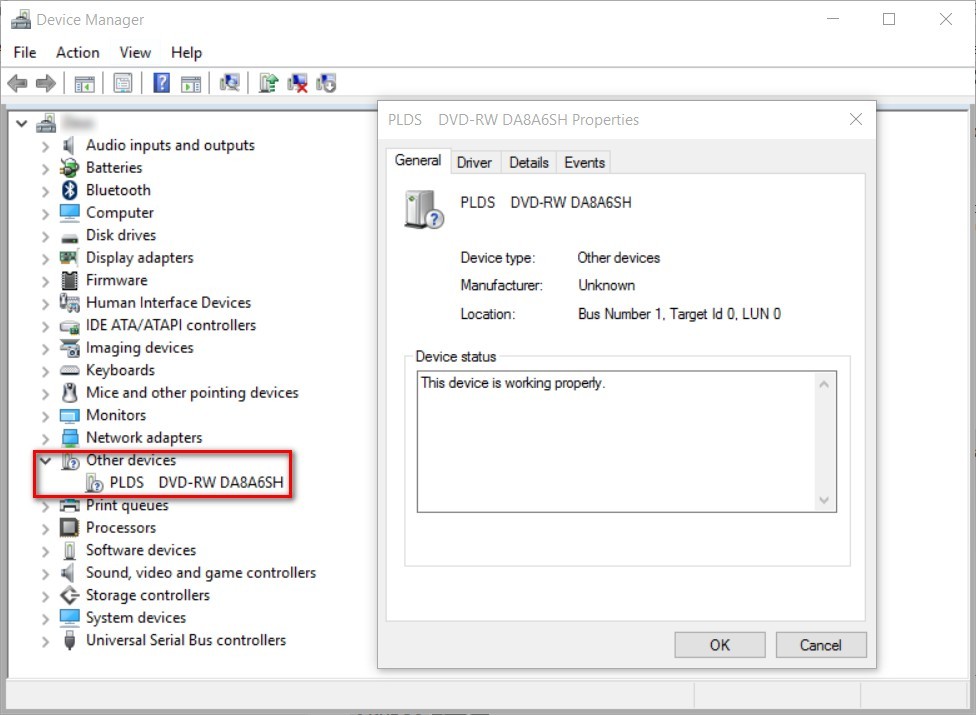Collapse the root computer node
This screenshot has width=976, height=715.
[22, 123]
